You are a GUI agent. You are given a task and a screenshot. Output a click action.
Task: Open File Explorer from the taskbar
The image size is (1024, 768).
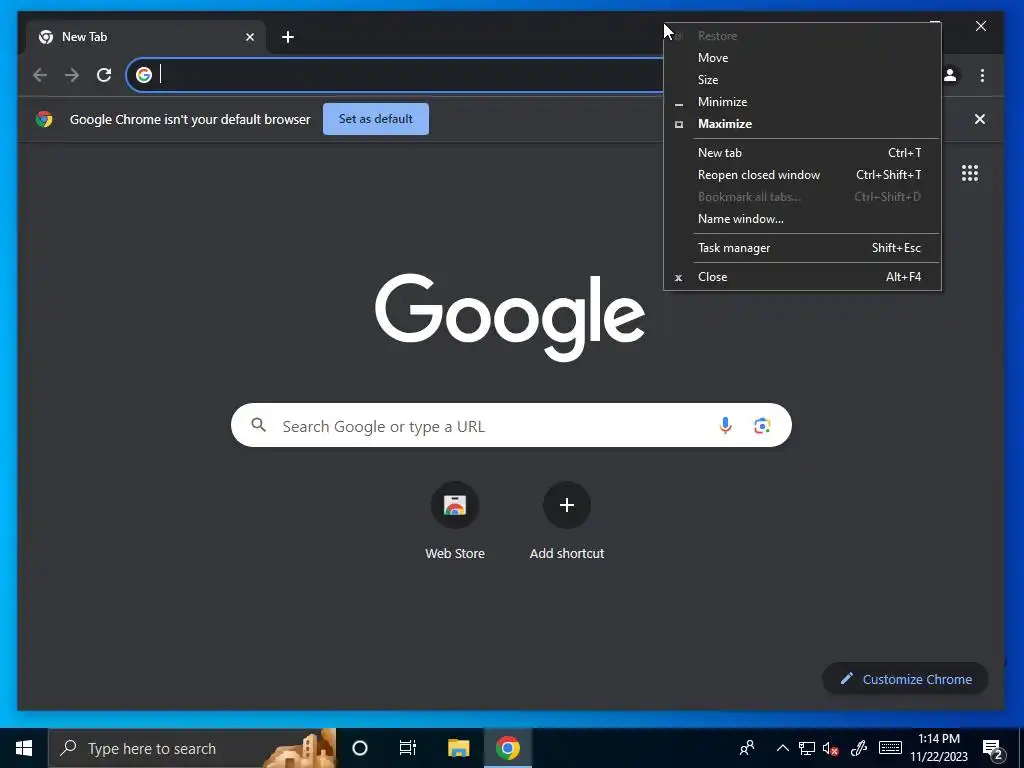[x=458, y=748]
